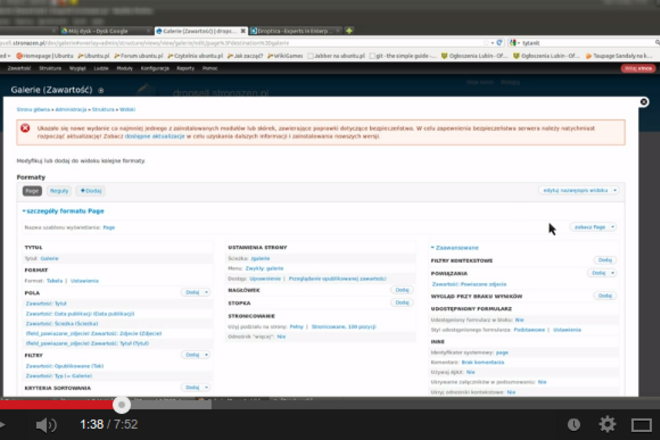Viewport: 660px width, 440px height.
Task: Click the YouTube volume speaker icon
Action: 46,424
